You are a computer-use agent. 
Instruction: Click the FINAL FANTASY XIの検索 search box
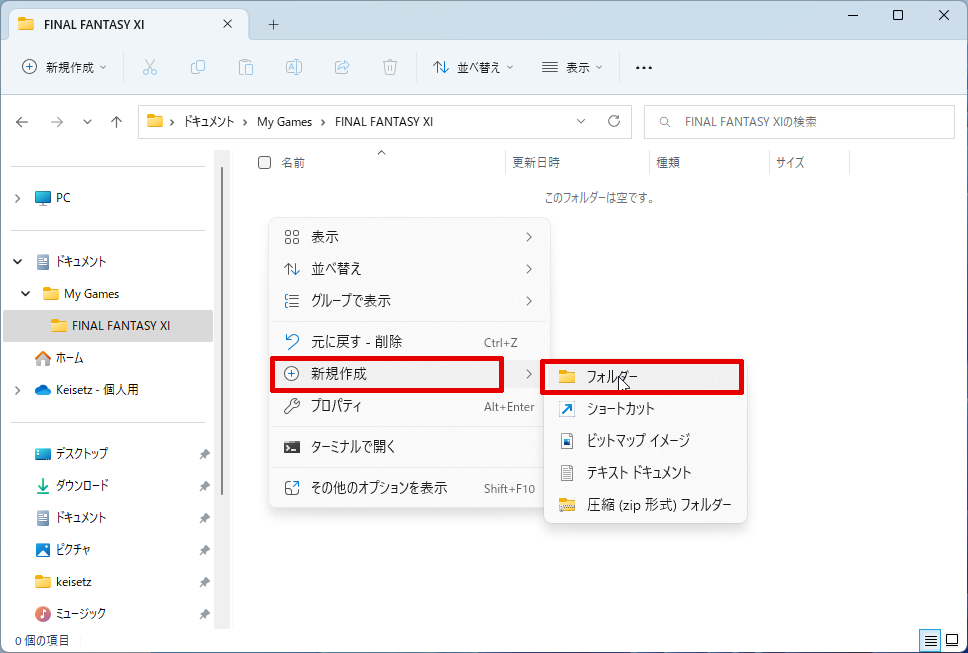click(799, 122)
